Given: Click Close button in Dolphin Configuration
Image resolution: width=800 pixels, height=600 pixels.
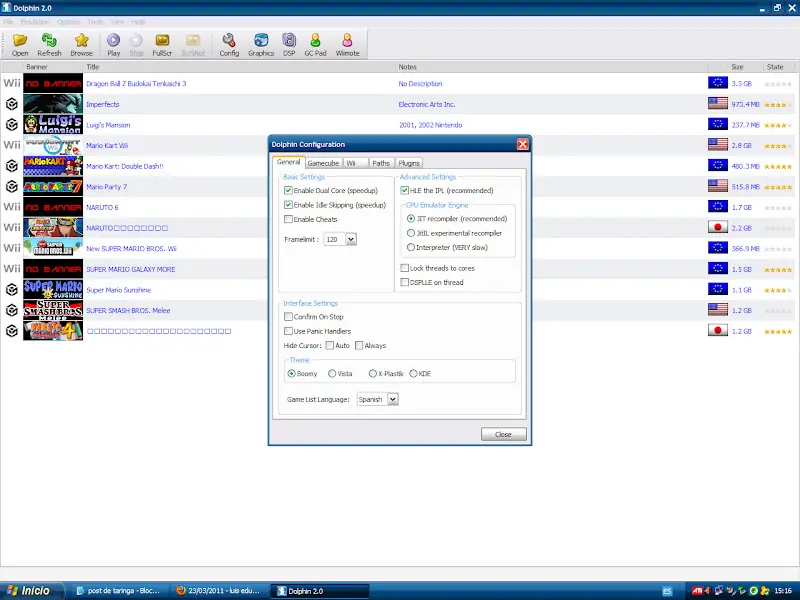Looking at the screenshot, I should click(503, 434).
